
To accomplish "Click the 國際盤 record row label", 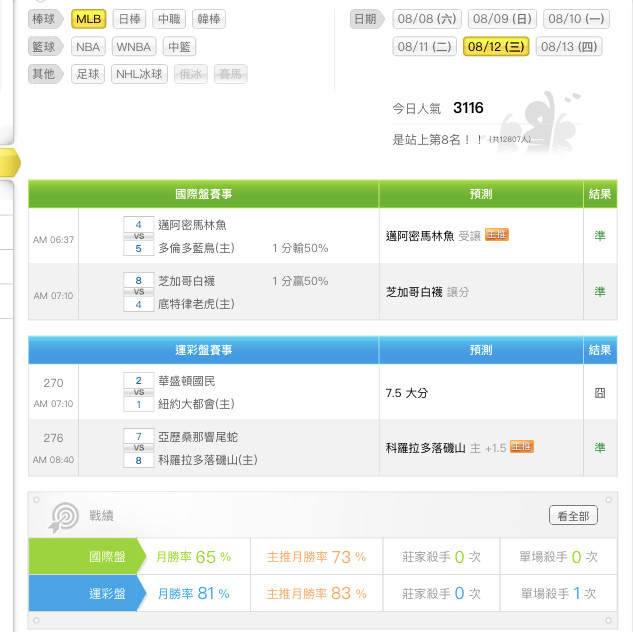I will (x=87, y=557).
